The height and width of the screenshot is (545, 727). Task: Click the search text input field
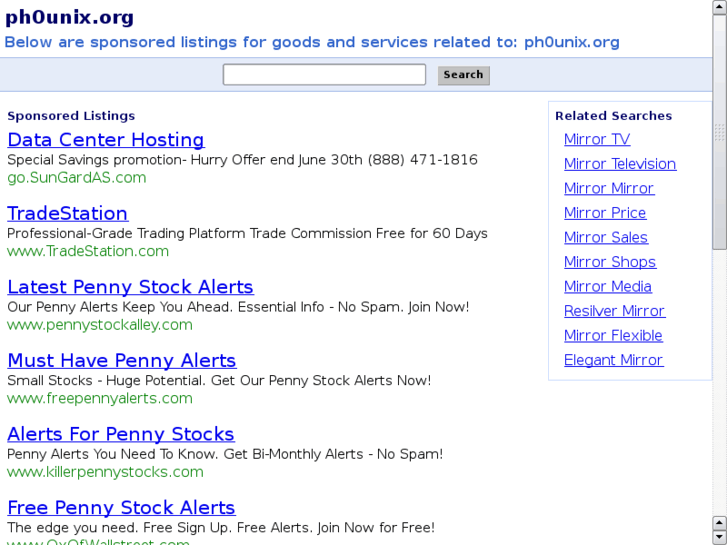click(324, 75)
